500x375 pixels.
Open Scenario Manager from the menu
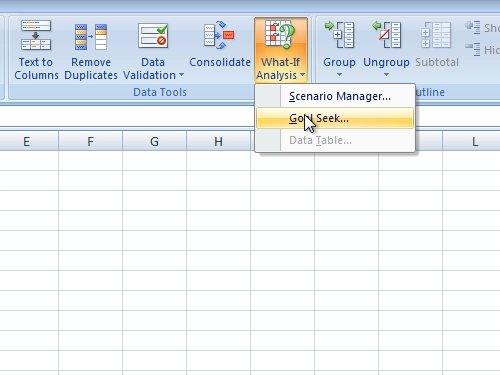click(335, 96)
